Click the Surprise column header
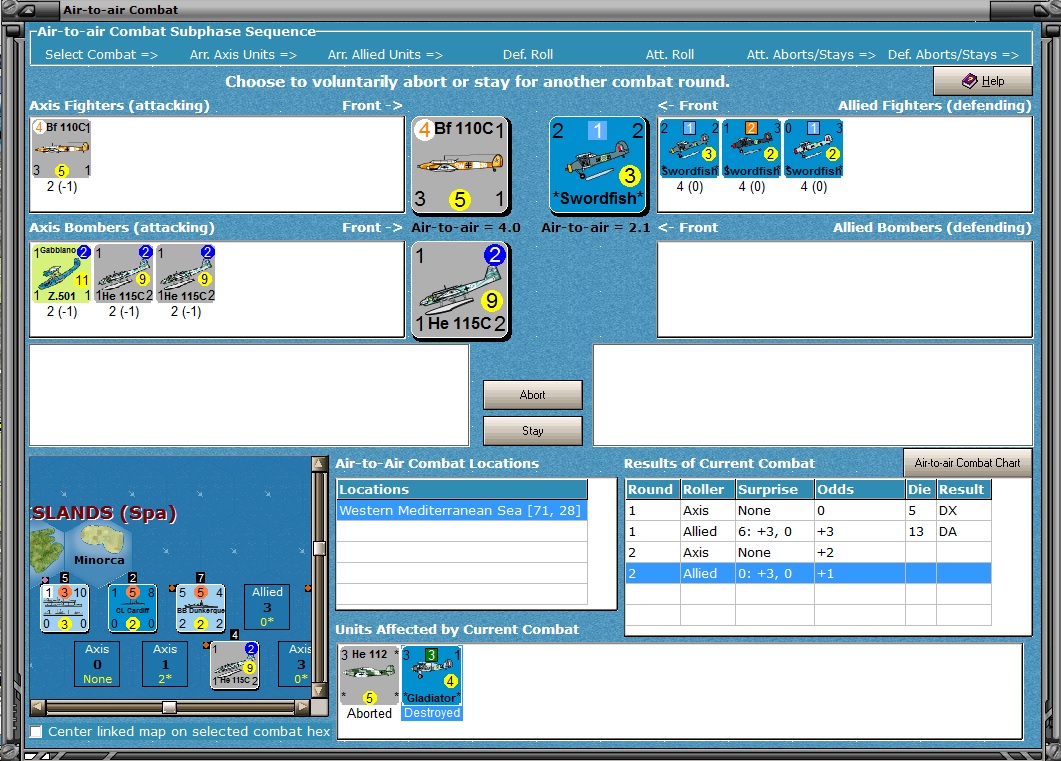Viewport: 1061px width, 761px height. 775,489
